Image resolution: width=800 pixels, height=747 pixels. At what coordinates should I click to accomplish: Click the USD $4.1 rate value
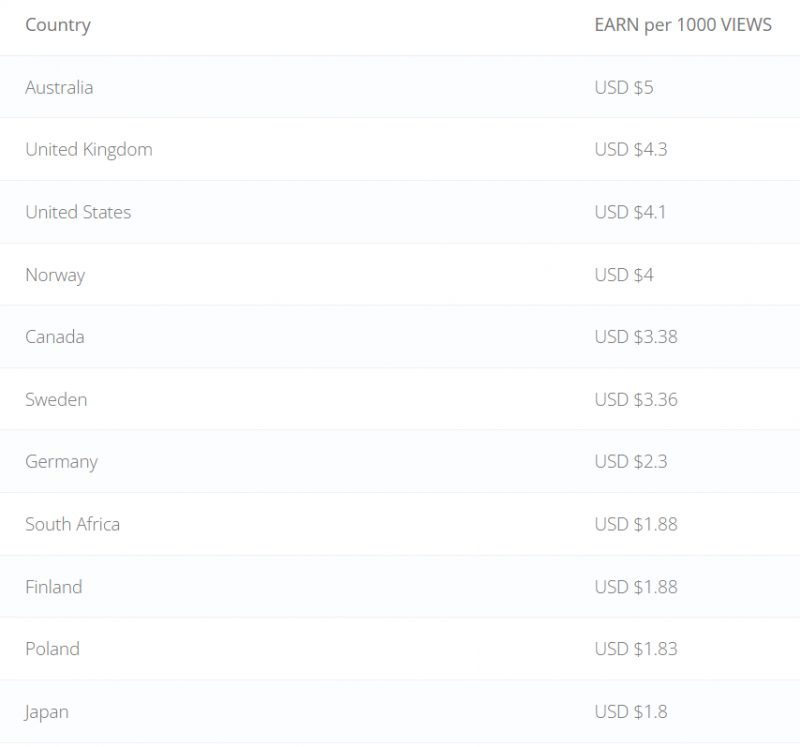631,212
